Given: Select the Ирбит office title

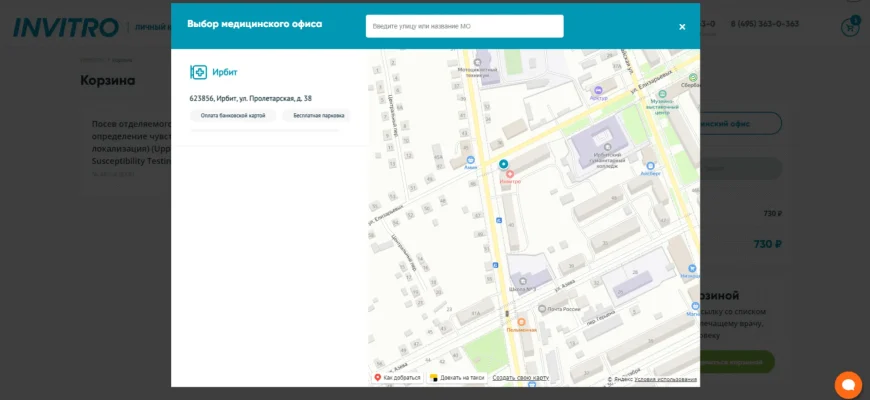Looking at the screenshot, I should (x=225, y=72).
